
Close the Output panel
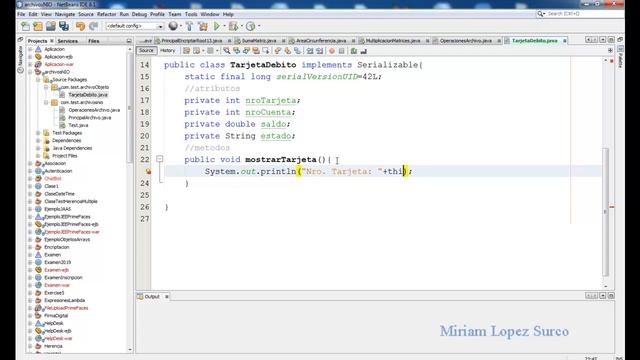tap(167, 297)
